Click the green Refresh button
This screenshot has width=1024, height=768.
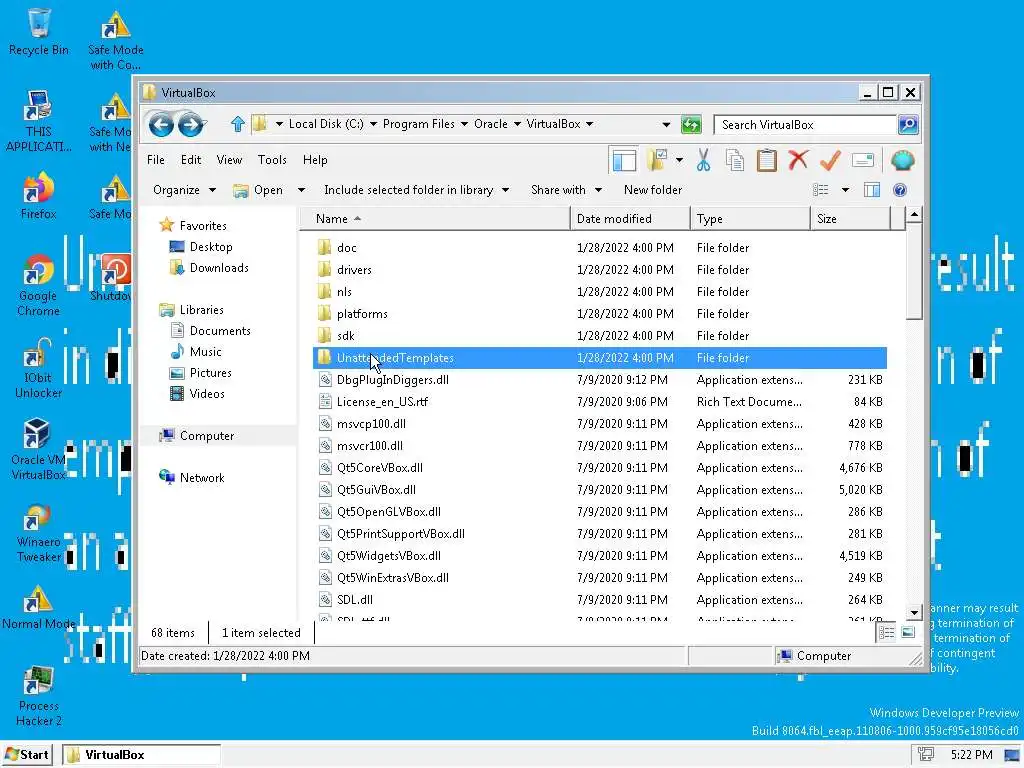tap(691, 124)
